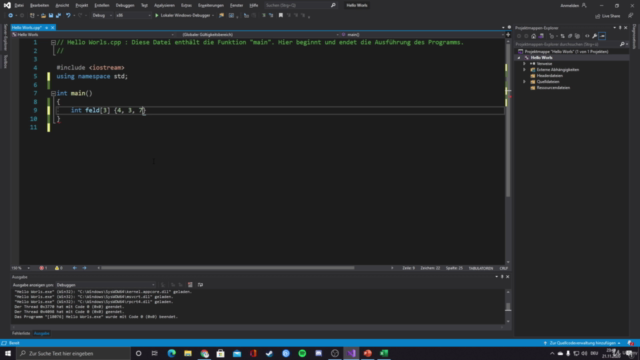Click Live Share icon at top right

tap(607, 16)
